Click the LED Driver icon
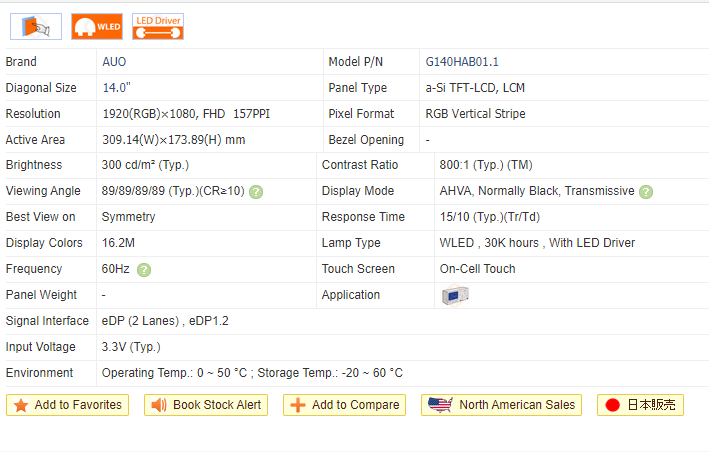 (158, 26)
